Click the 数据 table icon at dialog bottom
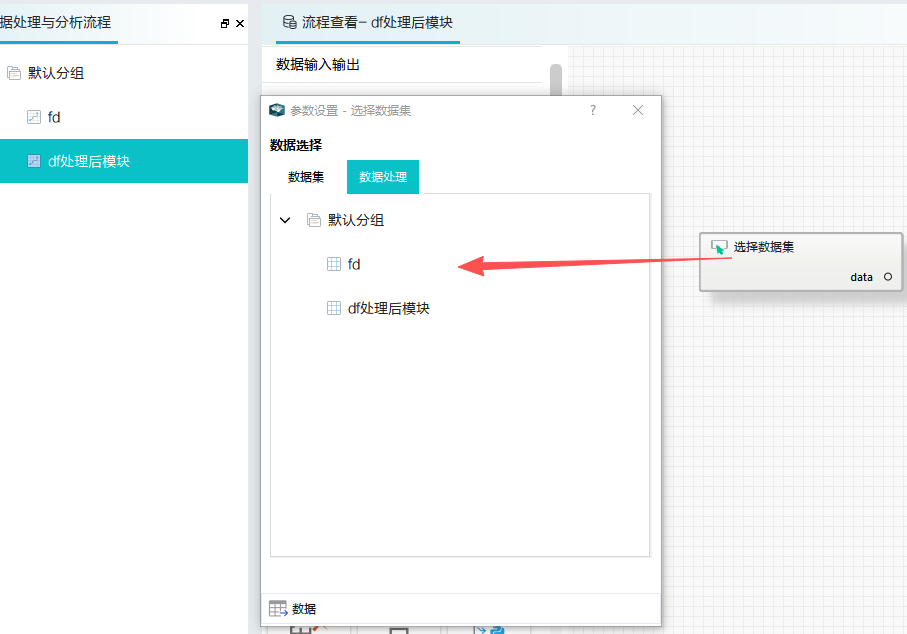 [x=278, y=608]
